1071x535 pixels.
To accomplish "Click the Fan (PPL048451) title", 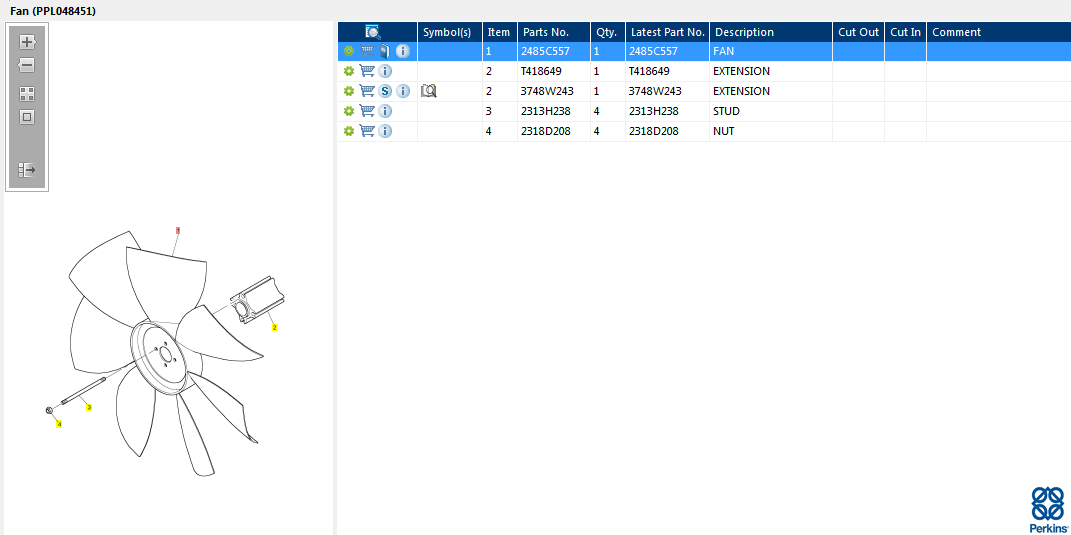I will (53, 12).
